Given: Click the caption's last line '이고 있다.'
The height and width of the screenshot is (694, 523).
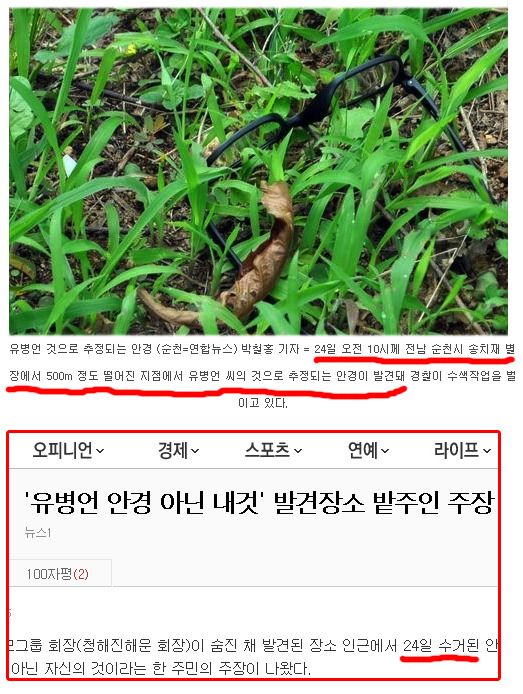Looking at the screenshot, I should click(263, 403).
